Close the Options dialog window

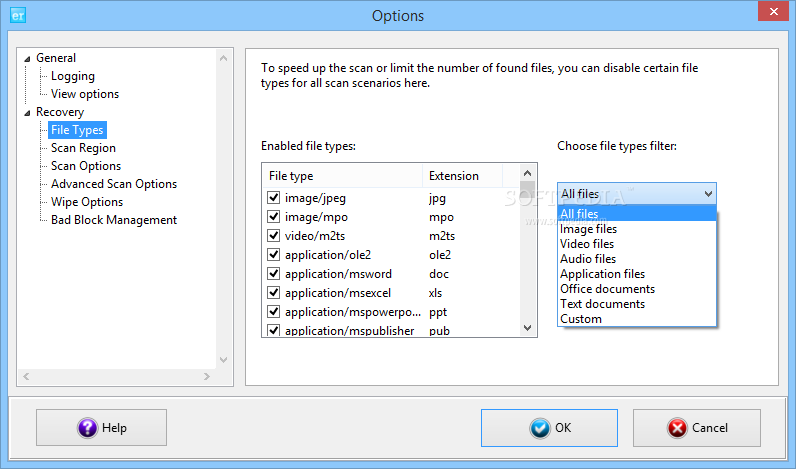(x=770, y=13)
